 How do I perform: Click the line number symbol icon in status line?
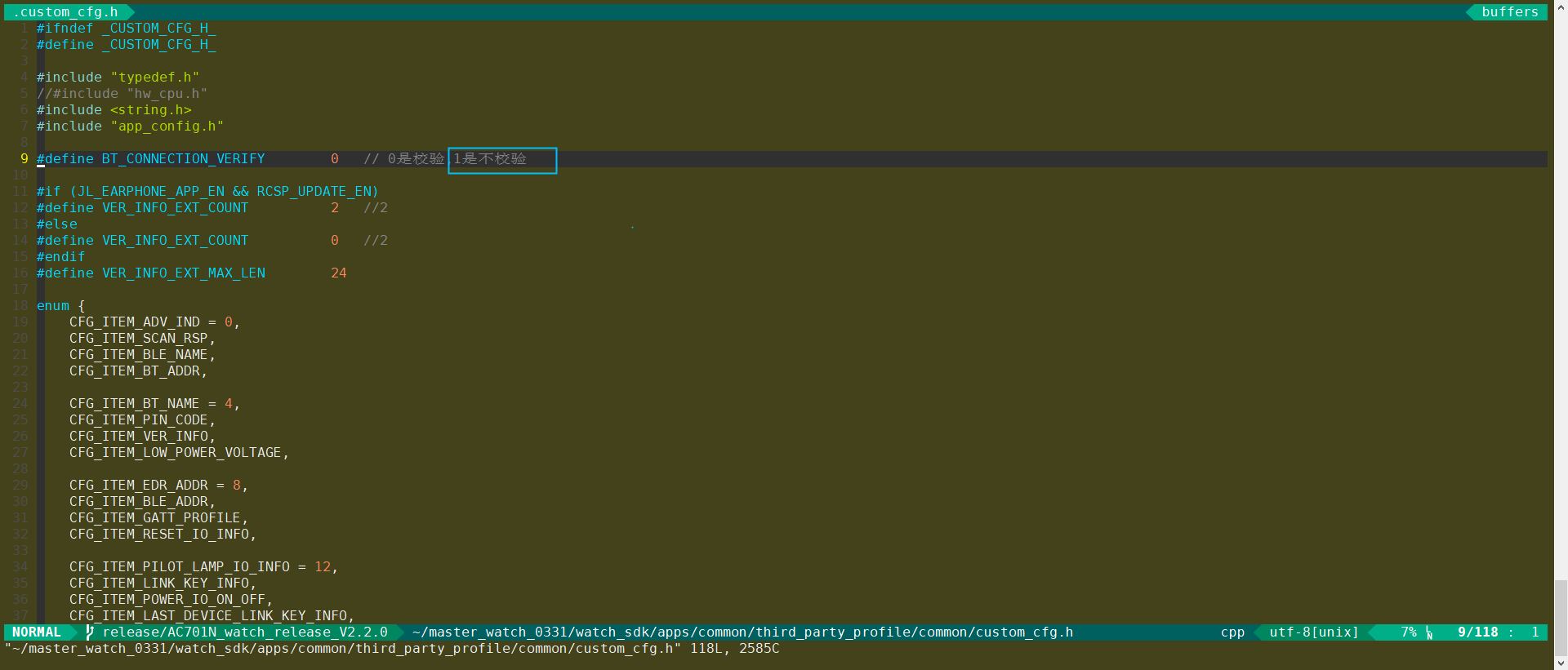click(1429, 632)
